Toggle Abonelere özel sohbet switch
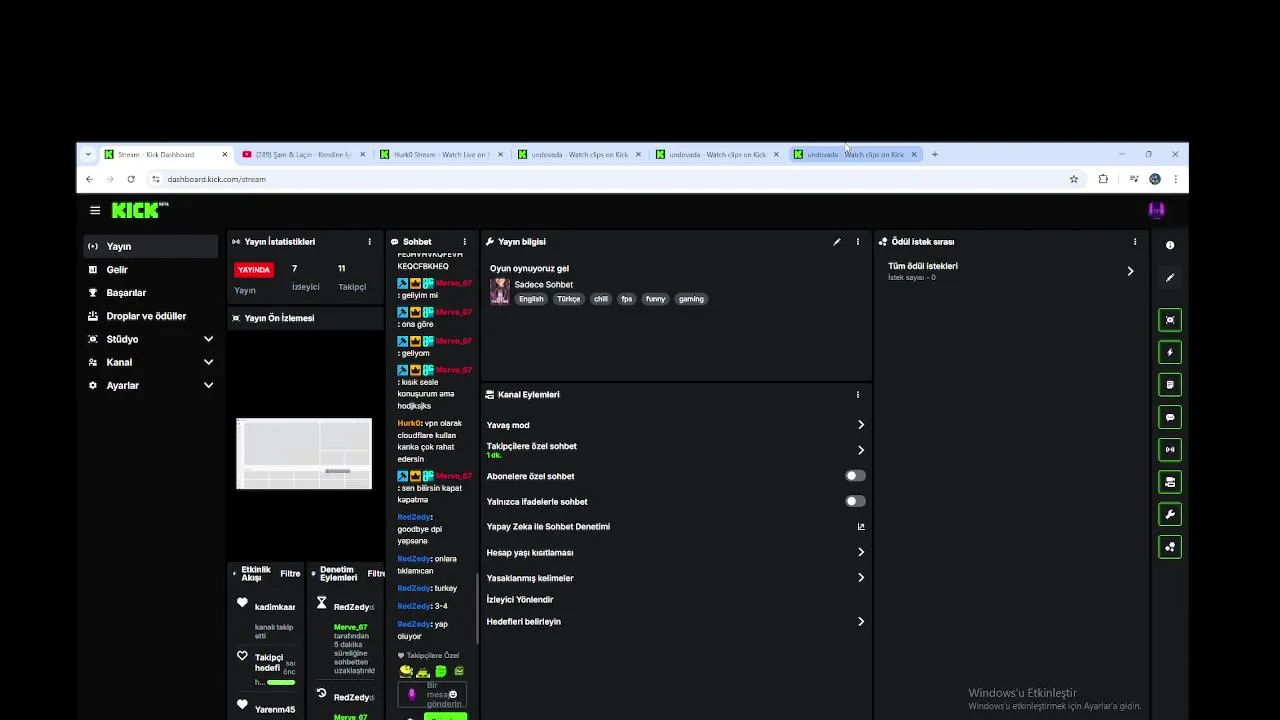Image resolution: width=1280 pixels, height=720 pixels. tap(855, 476)
